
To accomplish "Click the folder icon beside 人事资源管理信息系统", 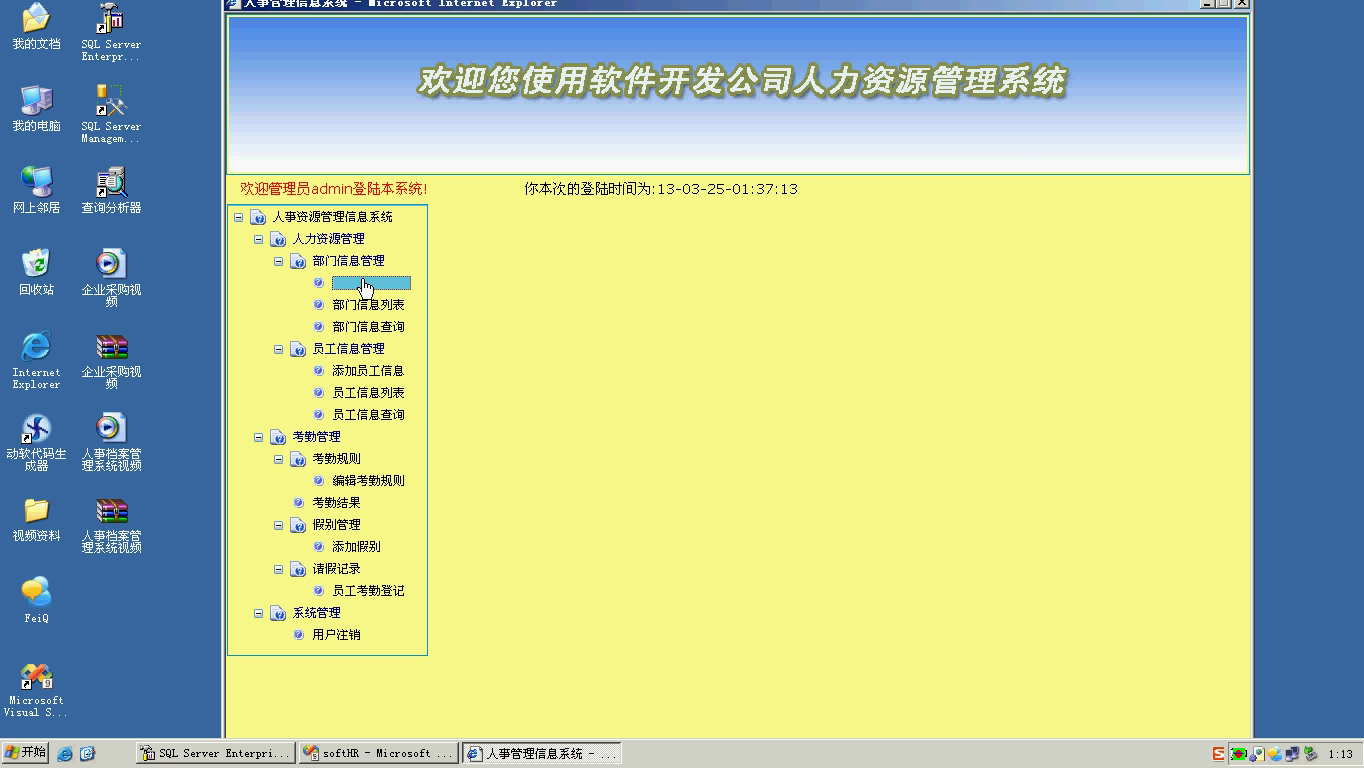I will [258, 217].
